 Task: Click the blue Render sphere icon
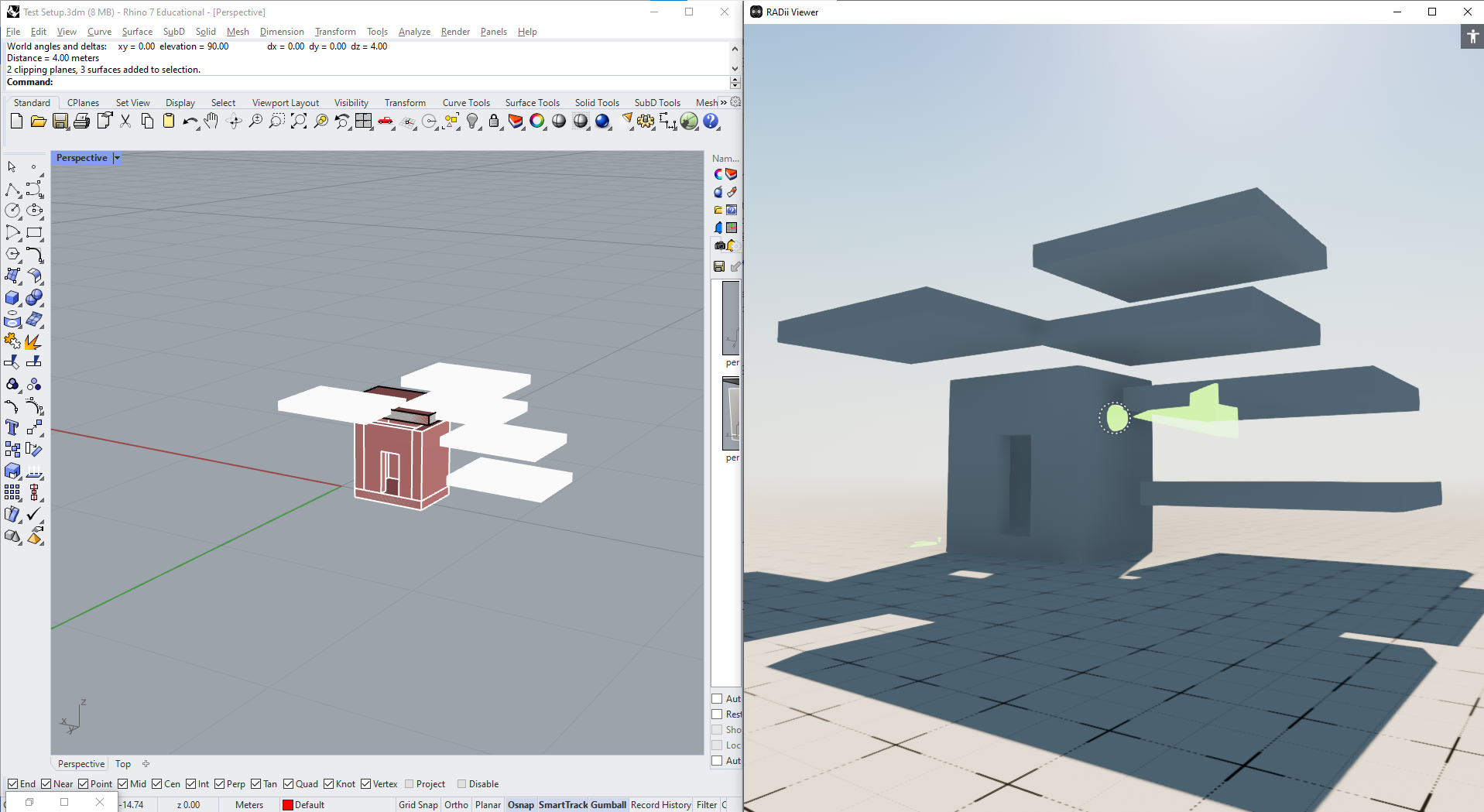pos(602,121)
